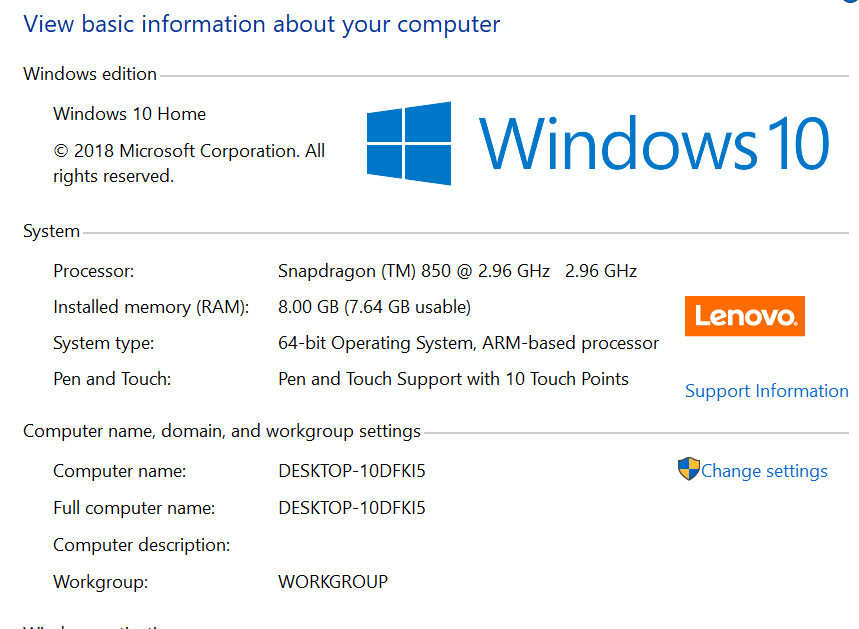Click the blue Windows logo icon

point(408,143)
